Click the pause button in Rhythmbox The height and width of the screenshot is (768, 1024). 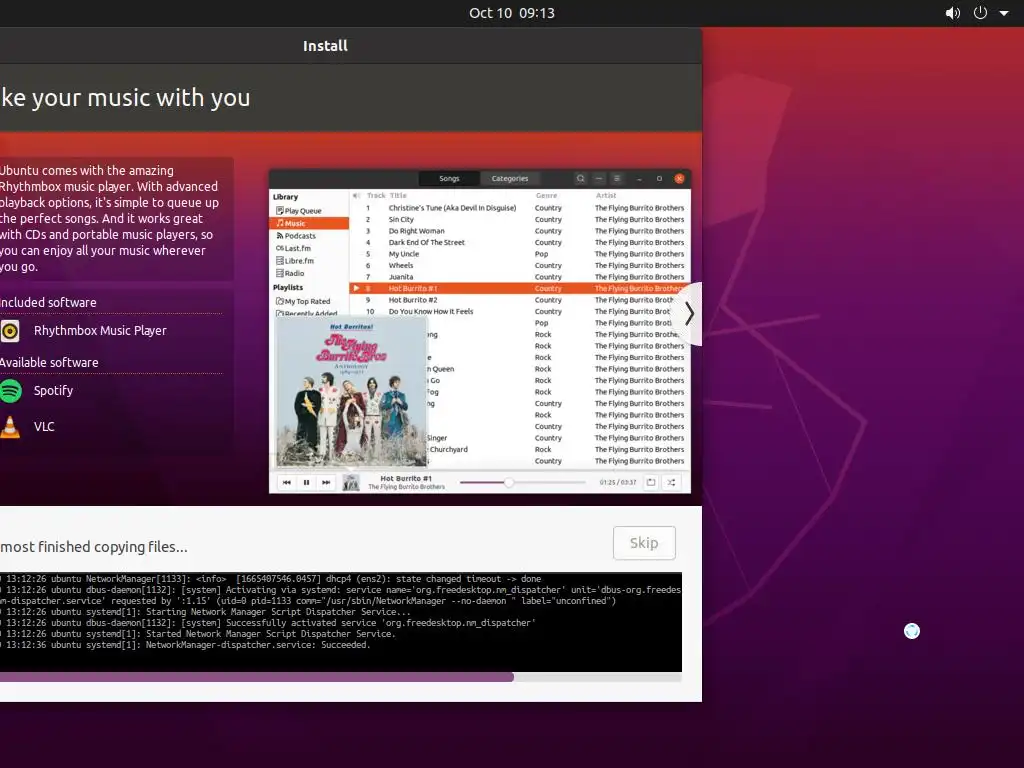point(306,483)
